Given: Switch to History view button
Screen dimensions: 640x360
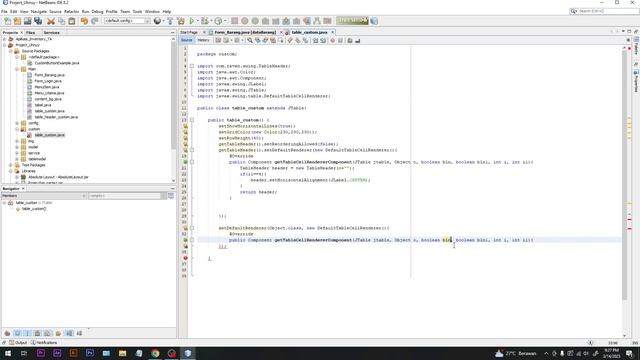Looking at the screenshot, I should click(203, 40).
